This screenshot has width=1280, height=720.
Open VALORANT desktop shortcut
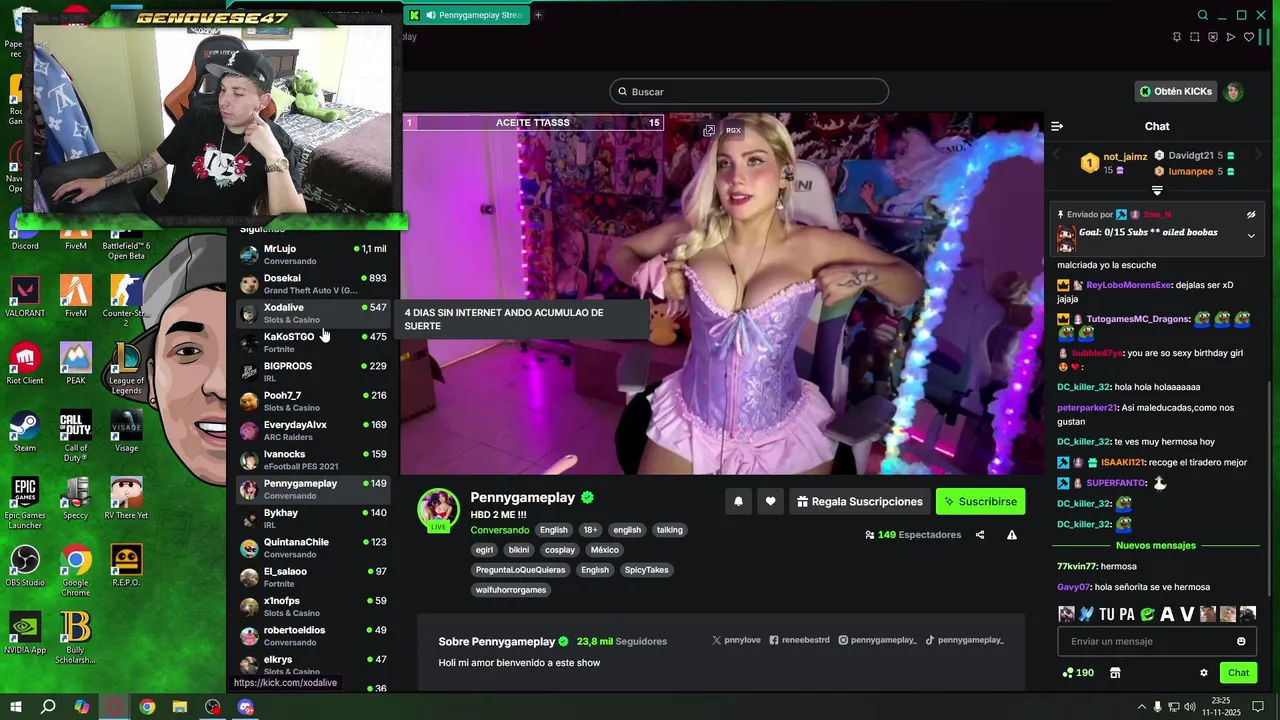(x=25, y=297)
